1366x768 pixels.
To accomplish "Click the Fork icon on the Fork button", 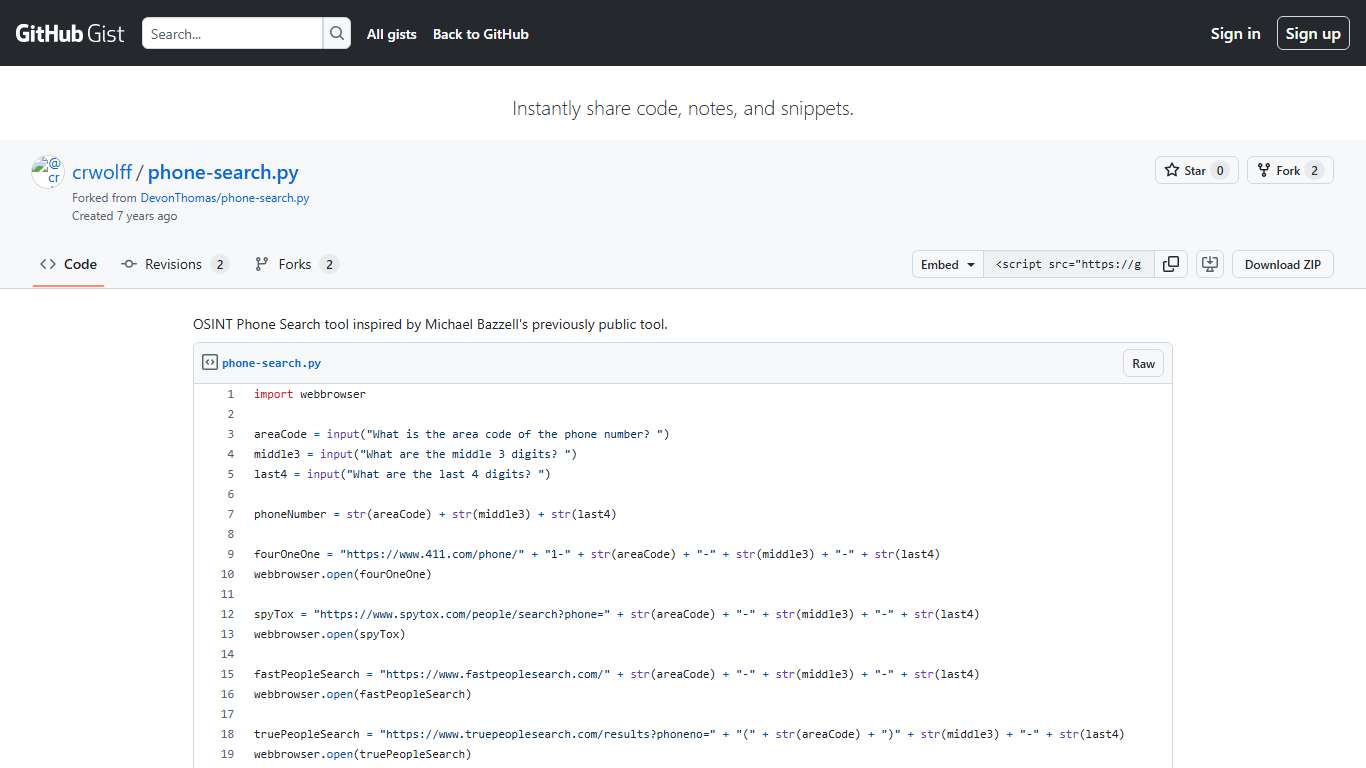I will click(1264, 170).
